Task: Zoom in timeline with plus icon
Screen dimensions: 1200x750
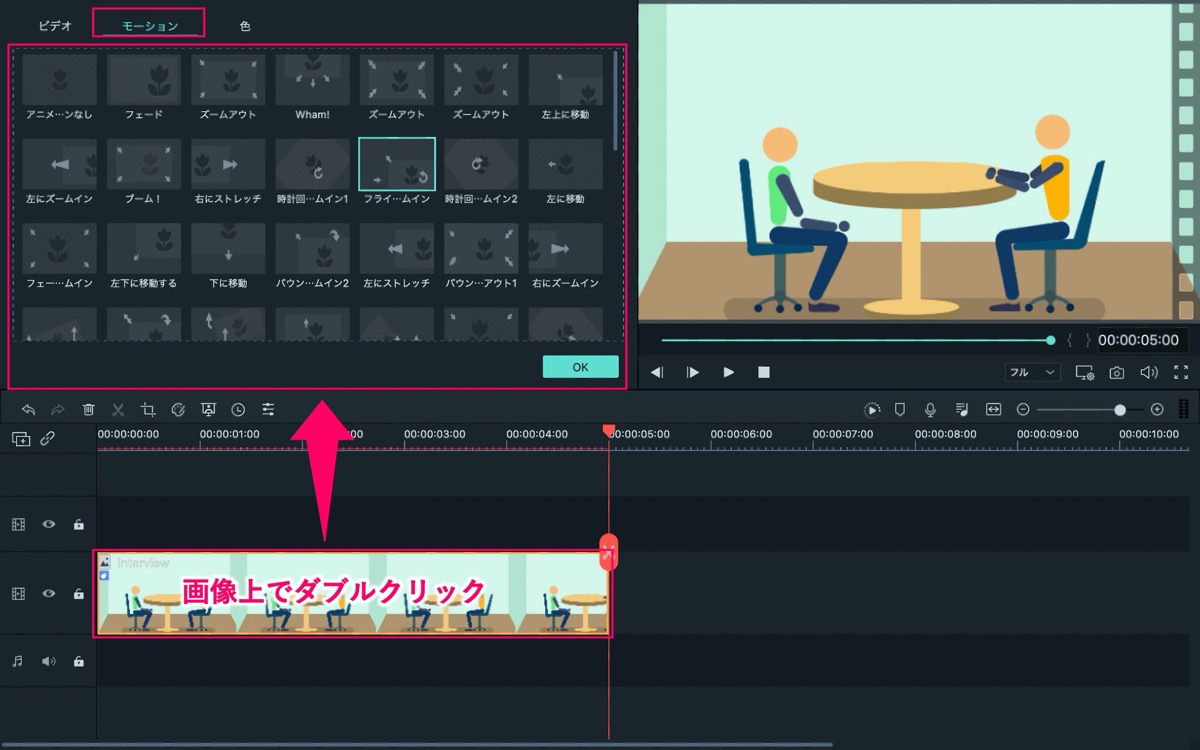Action: 1157,409
